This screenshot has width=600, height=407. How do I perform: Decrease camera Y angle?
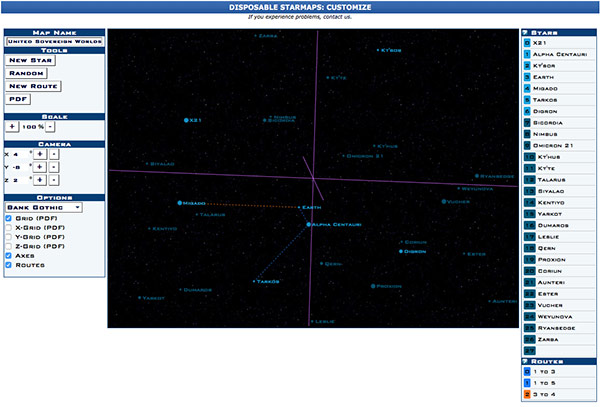click(x=54, y=167)
